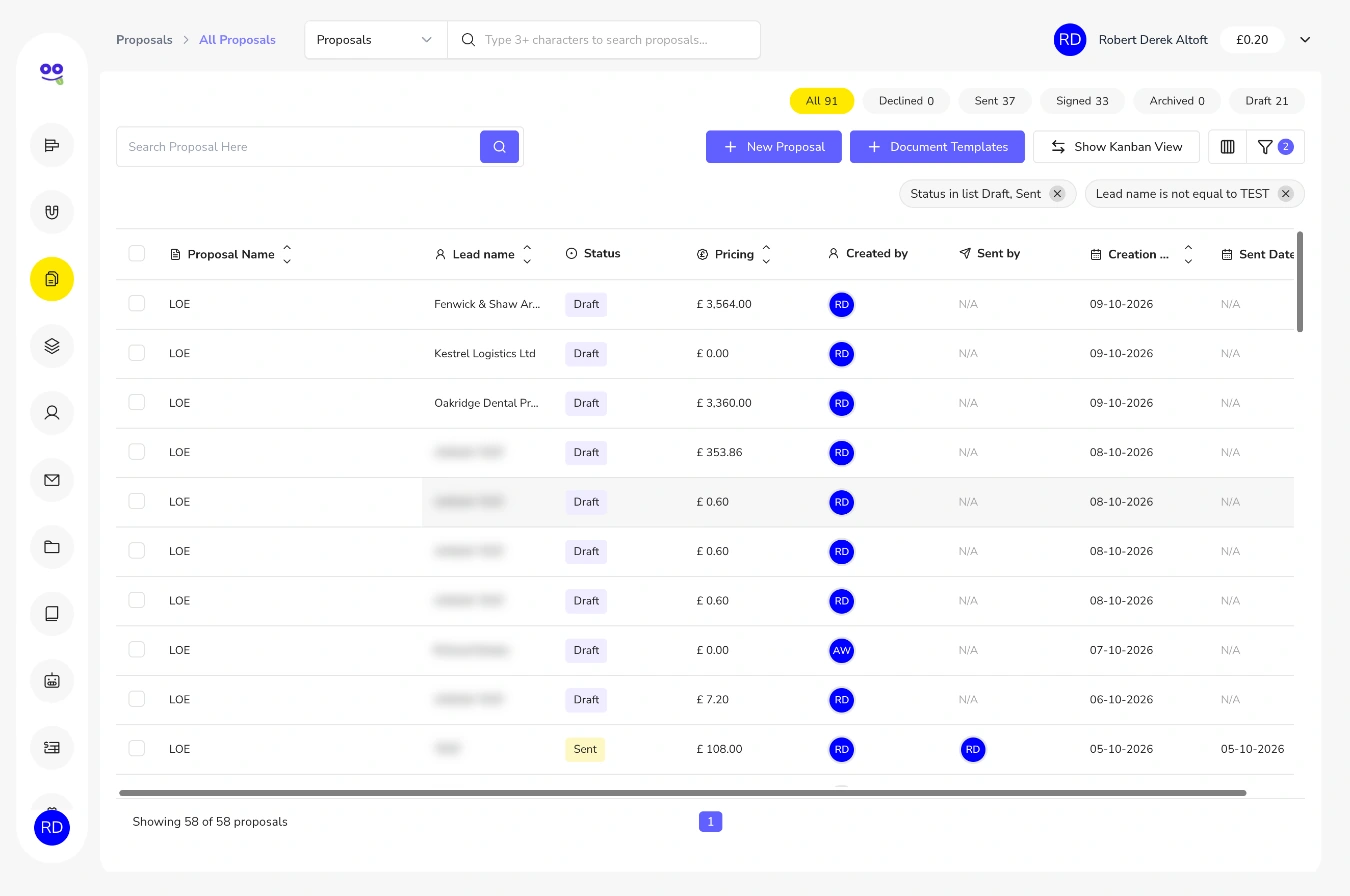Sort by the Pricing column arrows
Image resolution: width=1350 pixels, height=896 pixels.
766,254
